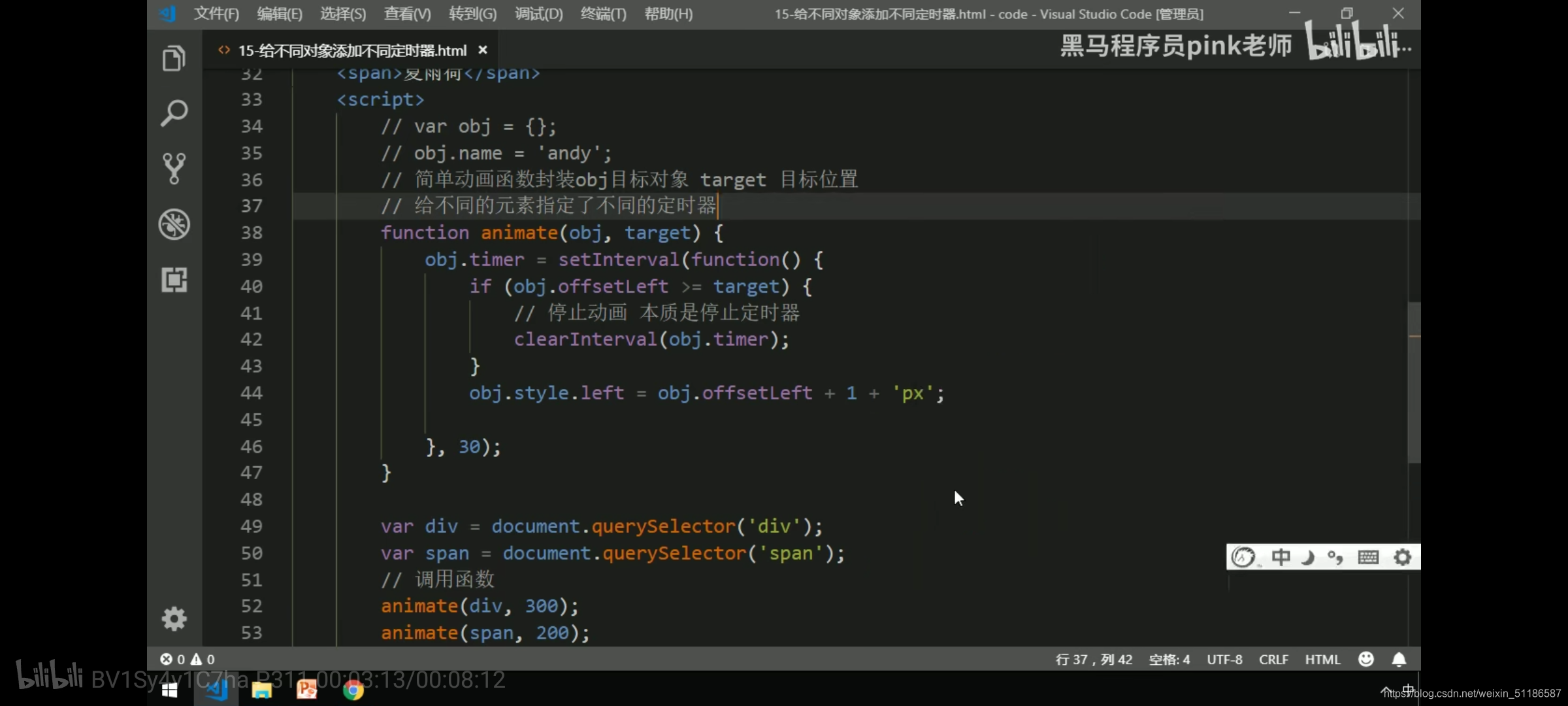The image size is (1568, 706).
Task: Click the notification bell in status bar
Action: [1399, 659]
